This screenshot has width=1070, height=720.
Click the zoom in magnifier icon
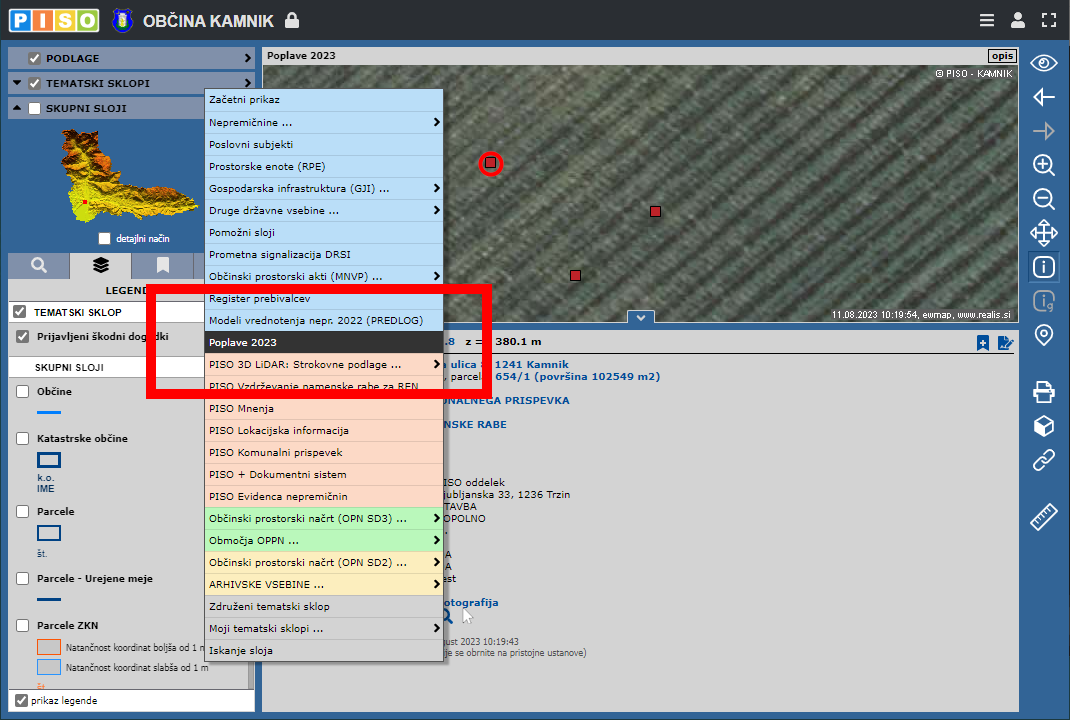pos(1043,165)
